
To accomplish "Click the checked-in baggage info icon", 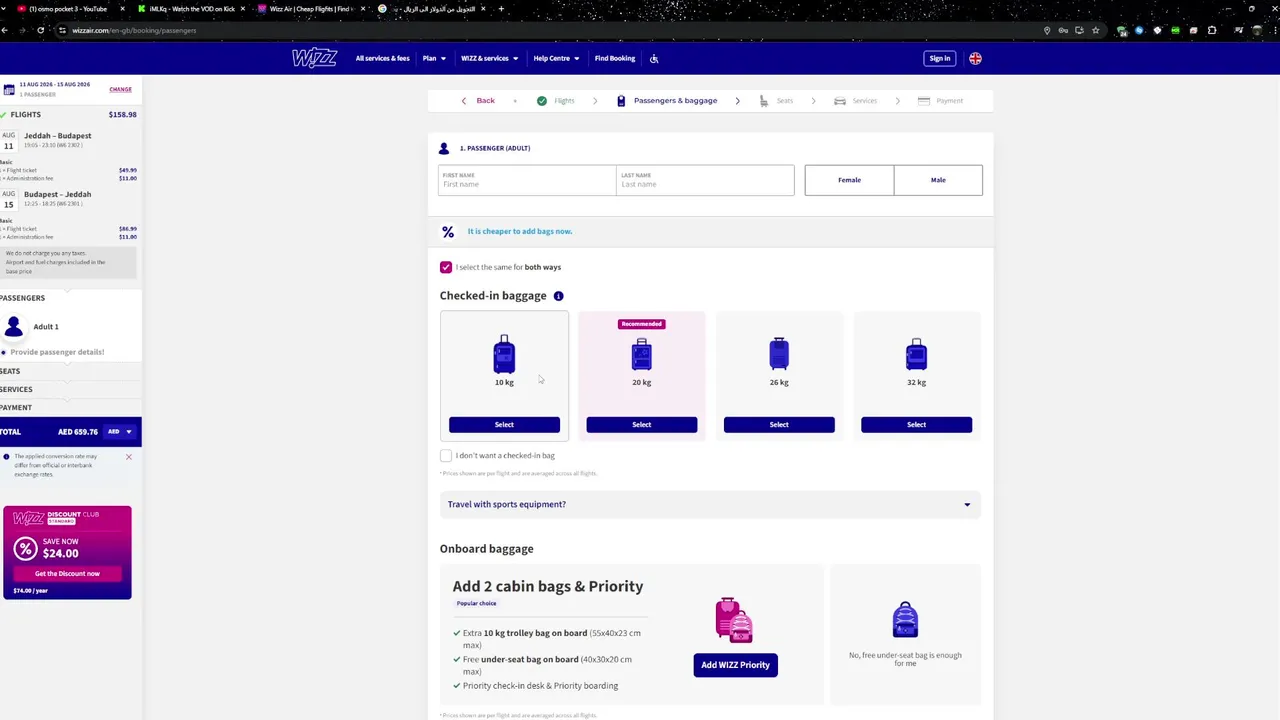I will tap(558, 296).
